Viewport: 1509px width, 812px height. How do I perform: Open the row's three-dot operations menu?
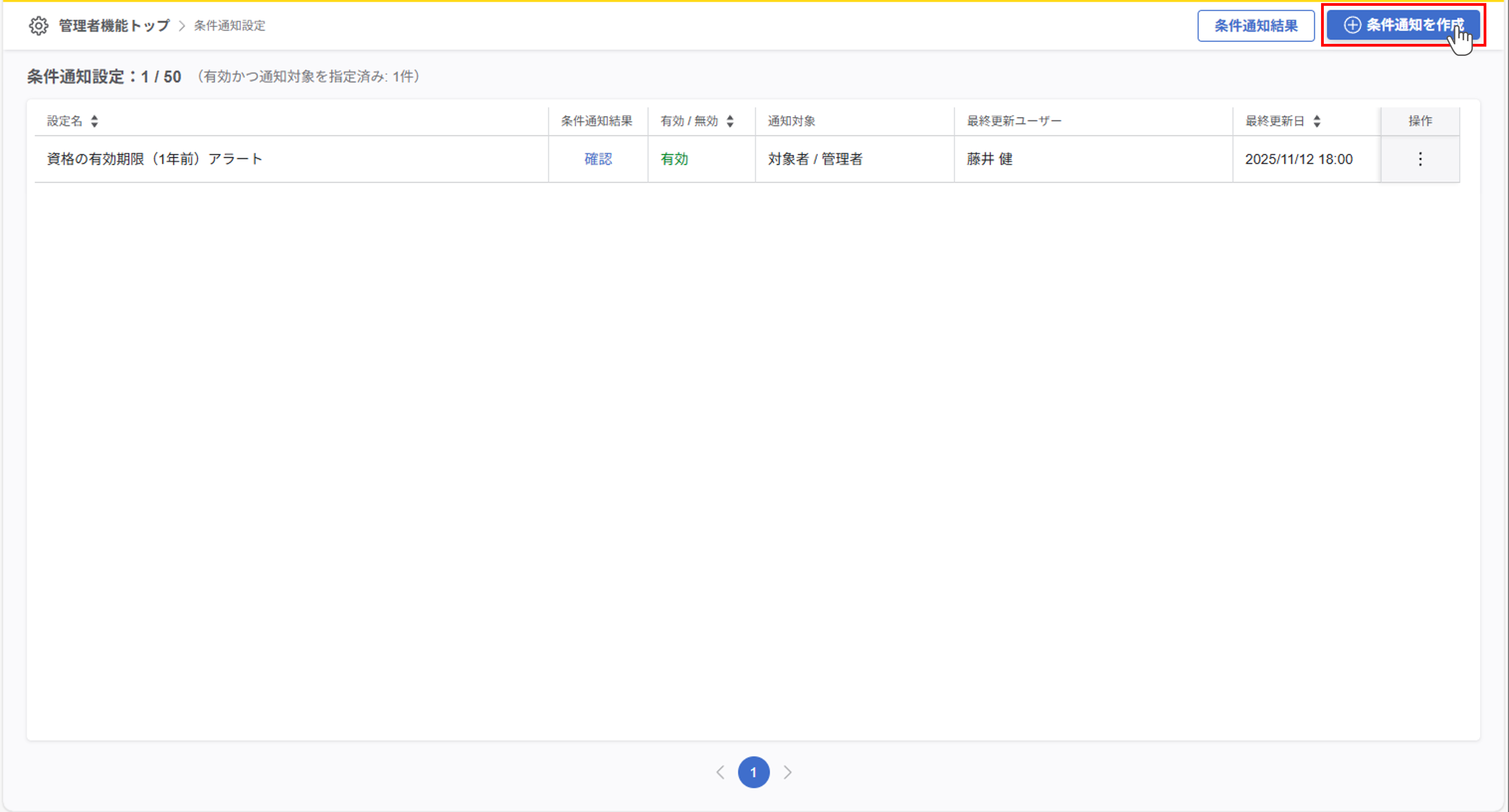pos(1420,159)
